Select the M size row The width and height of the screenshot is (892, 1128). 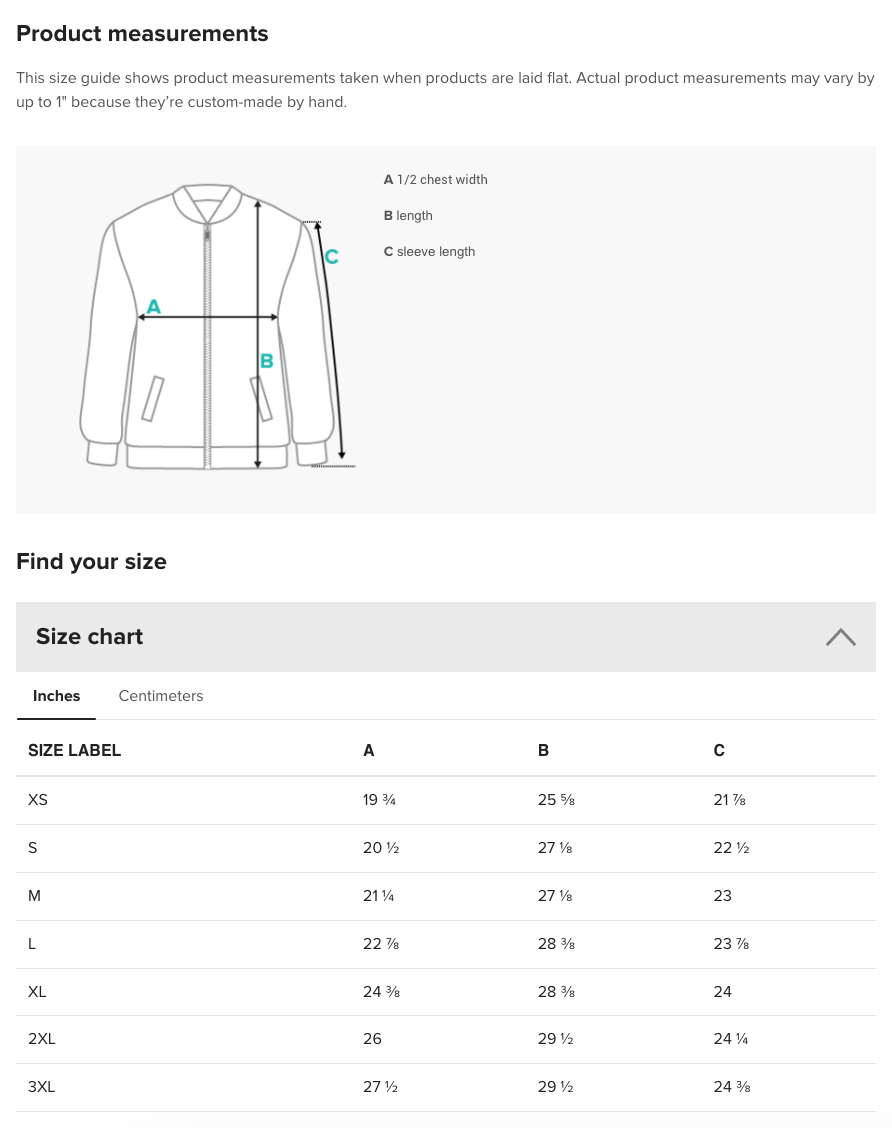pyautogui.click(x=34, y=896)
